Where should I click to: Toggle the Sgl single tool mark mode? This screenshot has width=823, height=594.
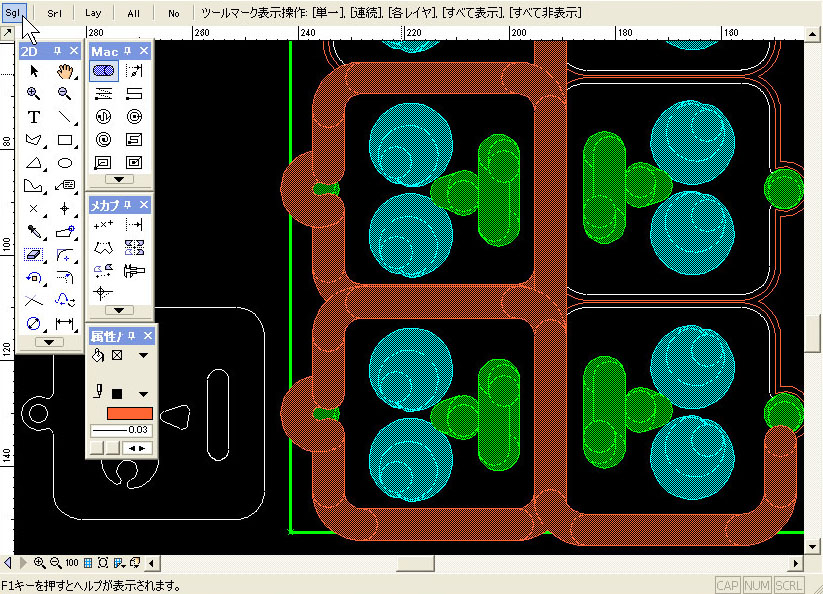pyautogui.click(x=15, y=13)
